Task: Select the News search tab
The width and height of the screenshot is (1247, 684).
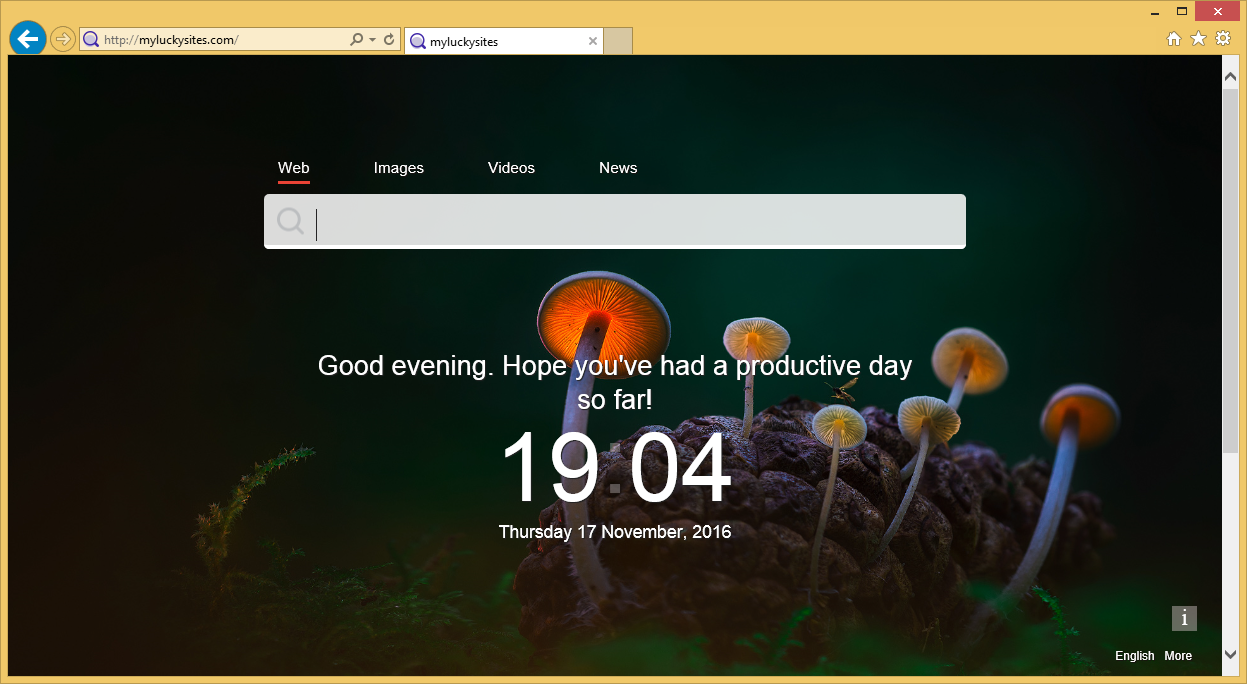Action: point(618,168)
